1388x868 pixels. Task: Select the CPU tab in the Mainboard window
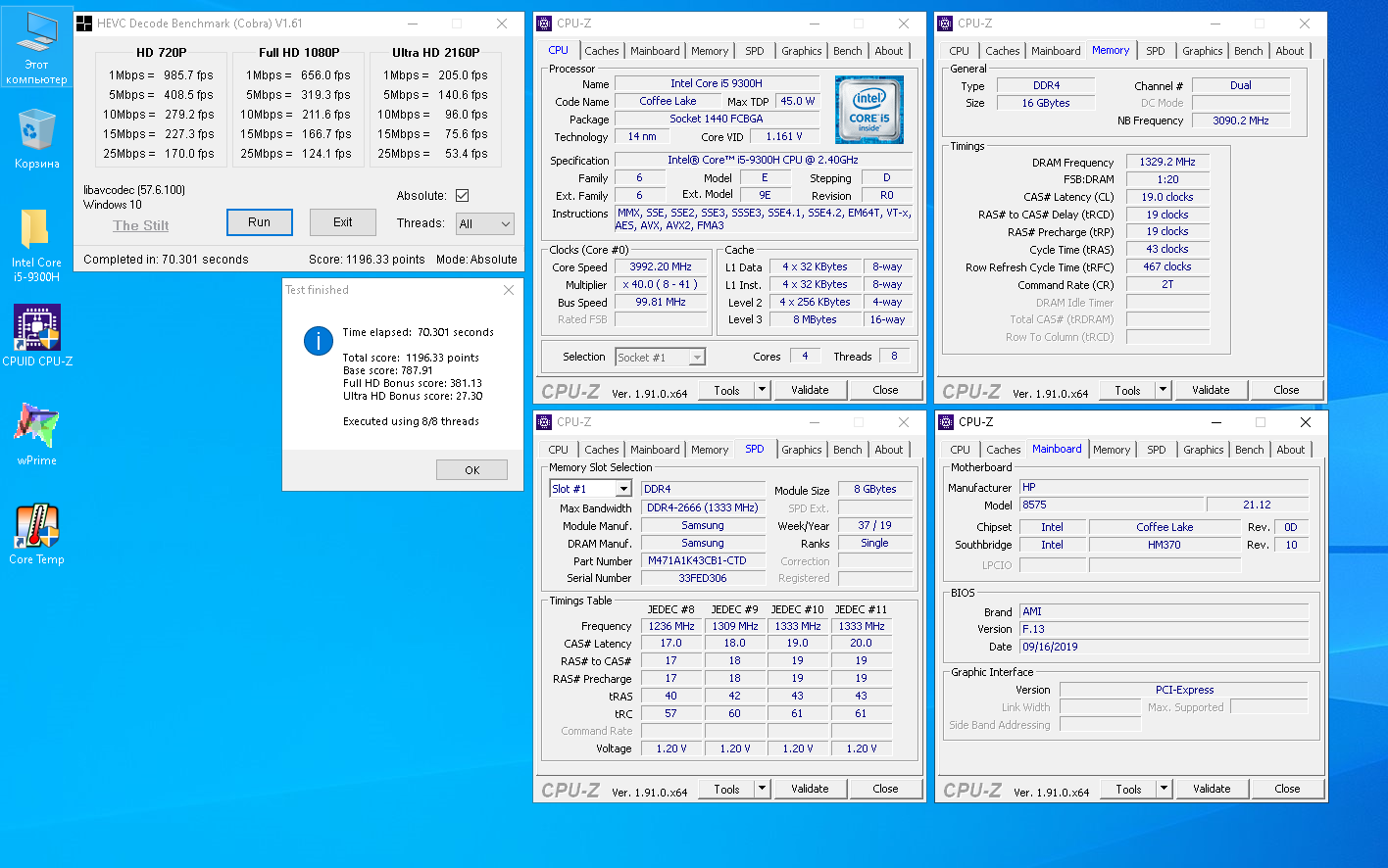[961, 450]
